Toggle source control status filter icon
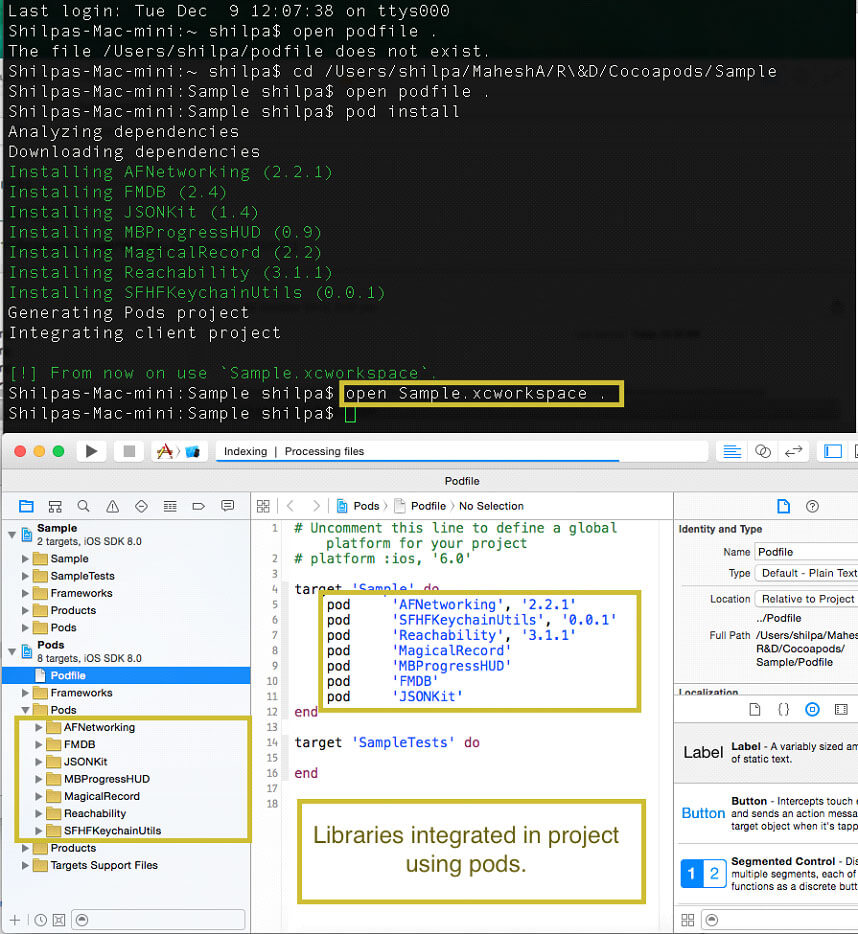The width and height of the screenshot is (858, 934). [x=59, y=920]
